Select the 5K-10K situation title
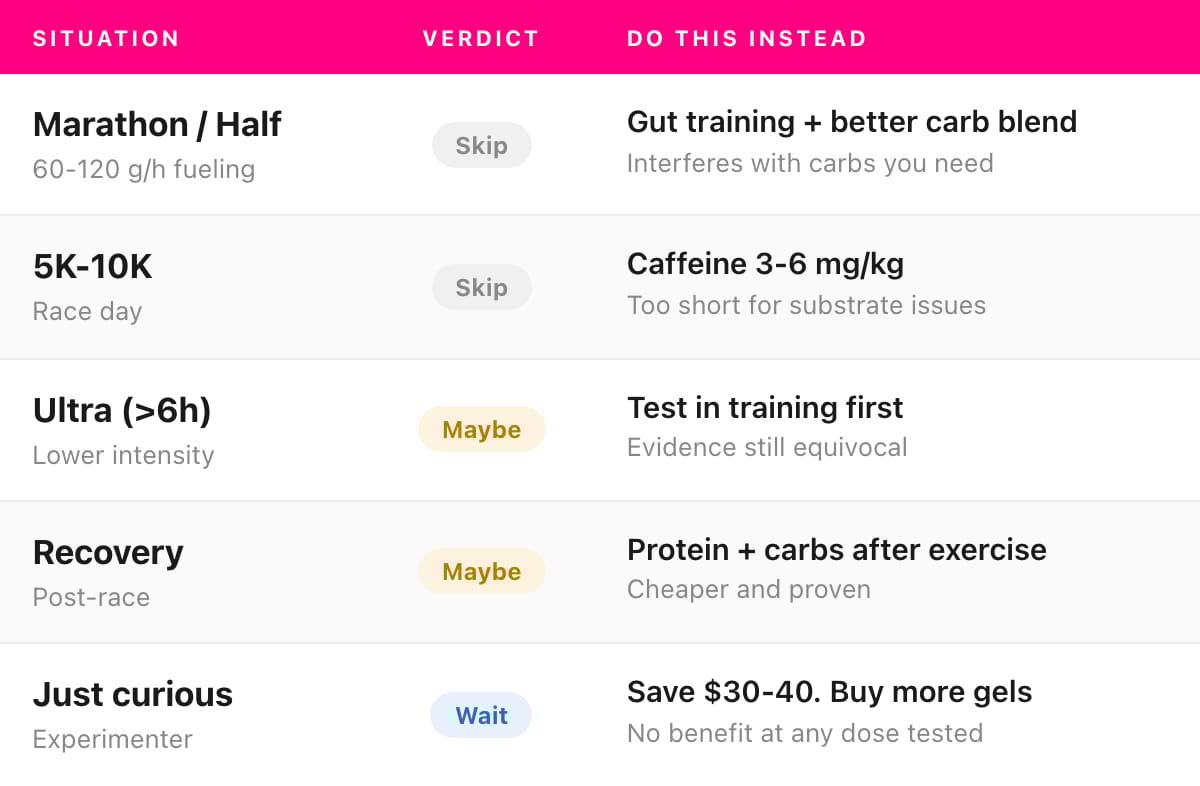The width and height of the screenshot is (1200, 786). [x=93, y=267]
